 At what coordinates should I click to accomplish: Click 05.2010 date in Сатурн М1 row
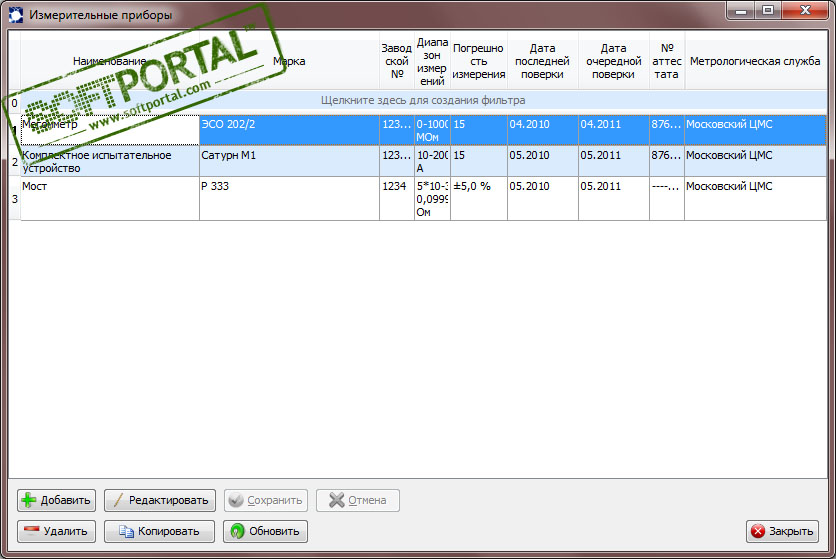(x=543, y=161)
